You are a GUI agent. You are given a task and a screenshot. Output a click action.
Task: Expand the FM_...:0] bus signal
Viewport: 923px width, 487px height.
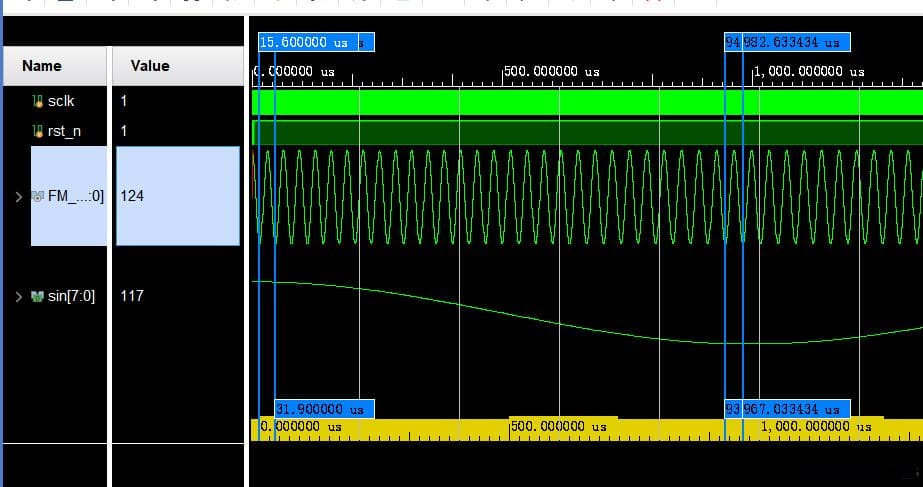[x=19, y=196]
